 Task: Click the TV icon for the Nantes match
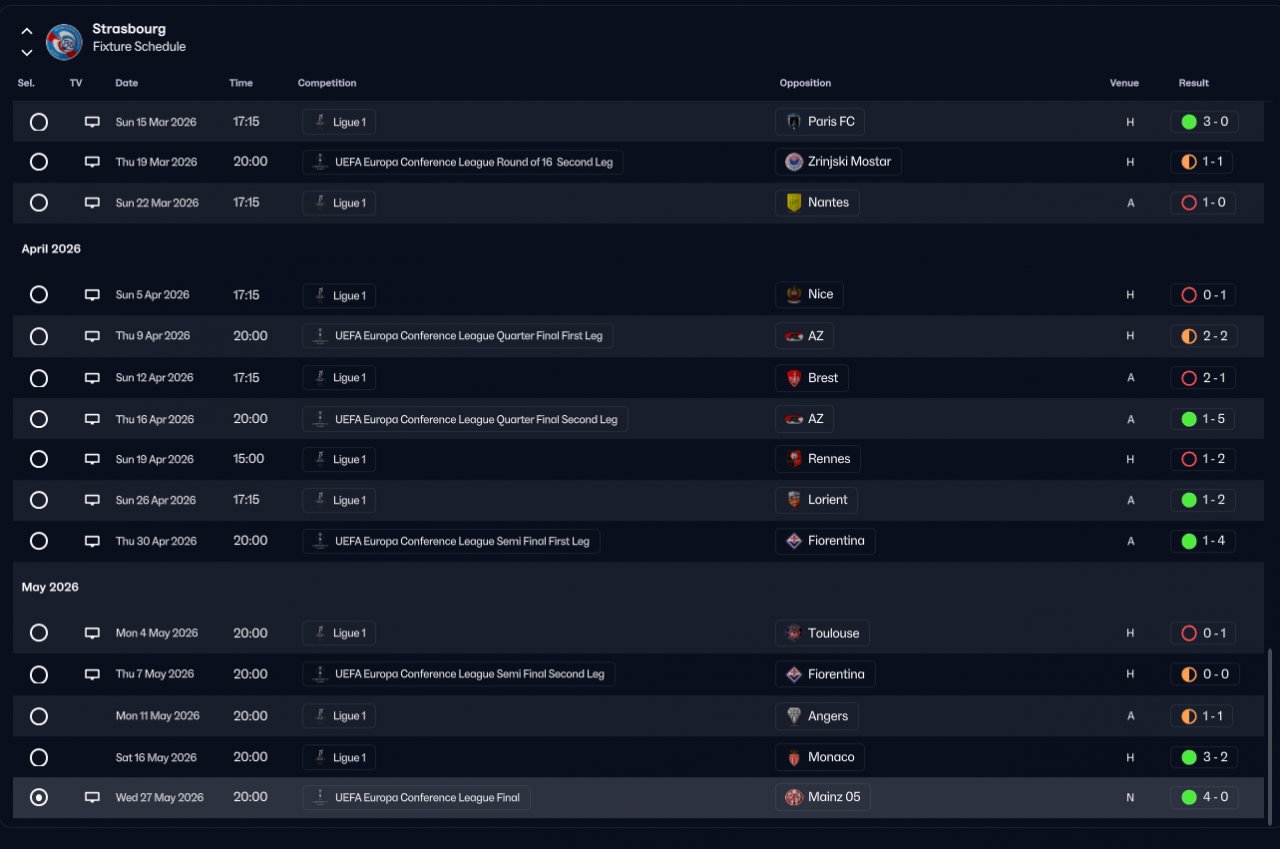tap(92, 203)
